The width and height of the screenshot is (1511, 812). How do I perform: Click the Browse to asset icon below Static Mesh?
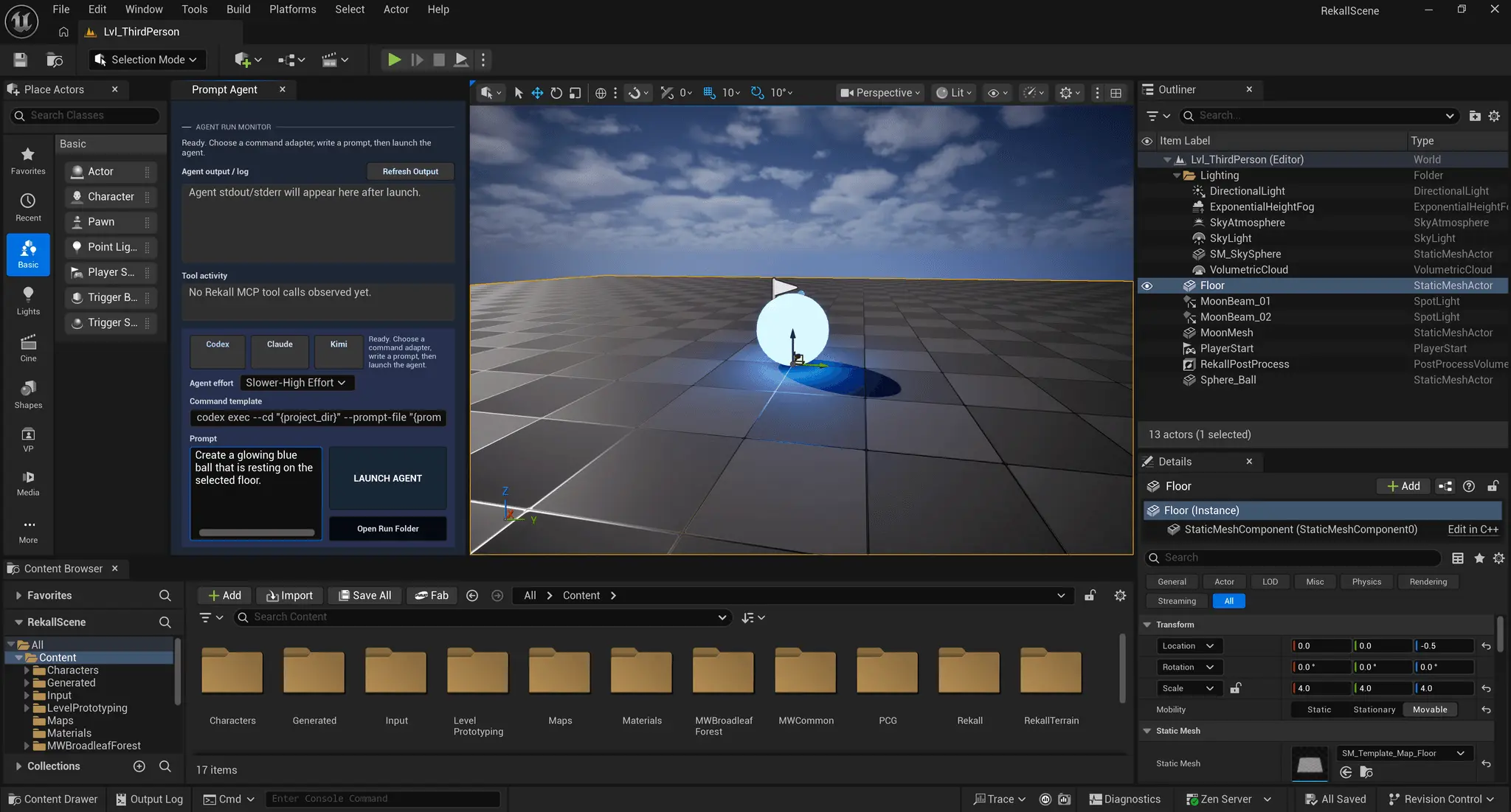[1366, 772]
